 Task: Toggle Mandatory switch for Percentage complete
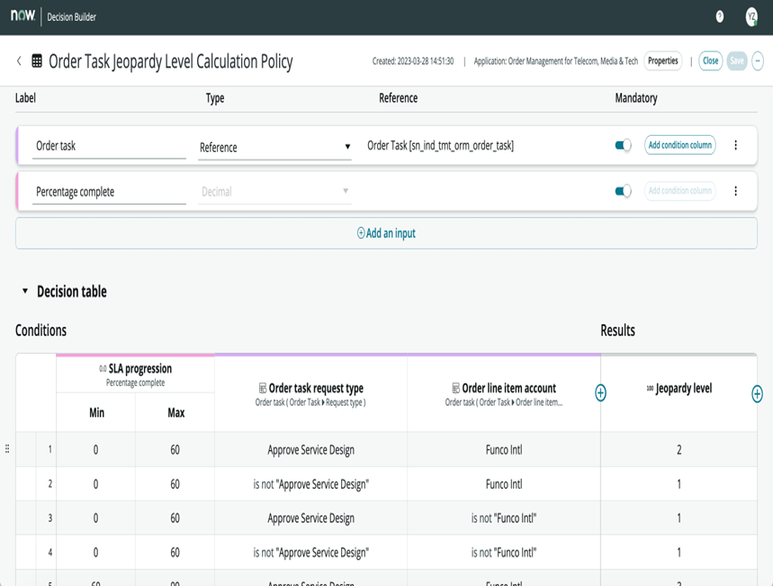click(623, 191)
